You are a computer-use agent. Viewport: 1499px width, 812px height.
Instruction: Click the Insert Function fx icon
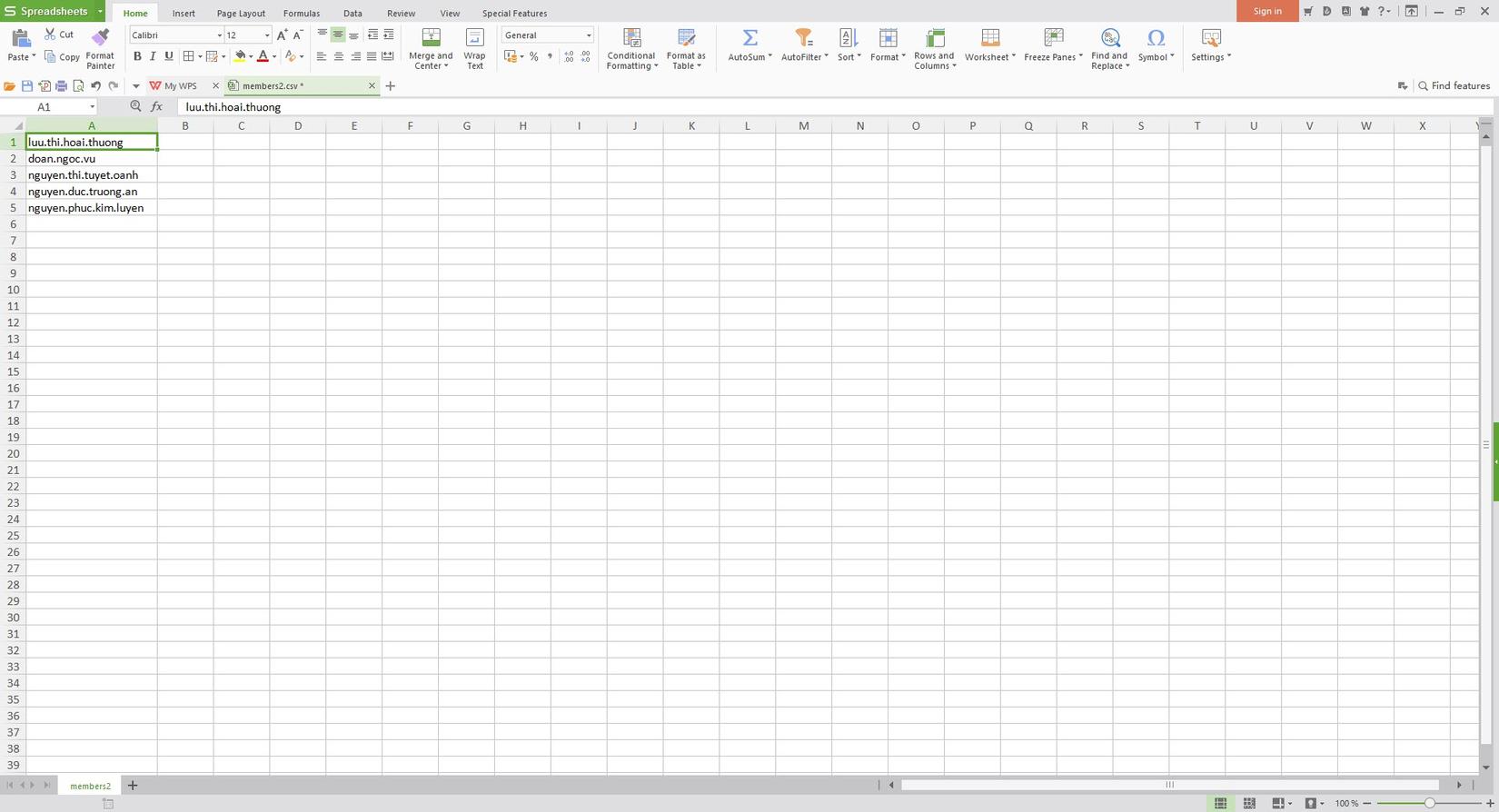(x=156, y=106)
